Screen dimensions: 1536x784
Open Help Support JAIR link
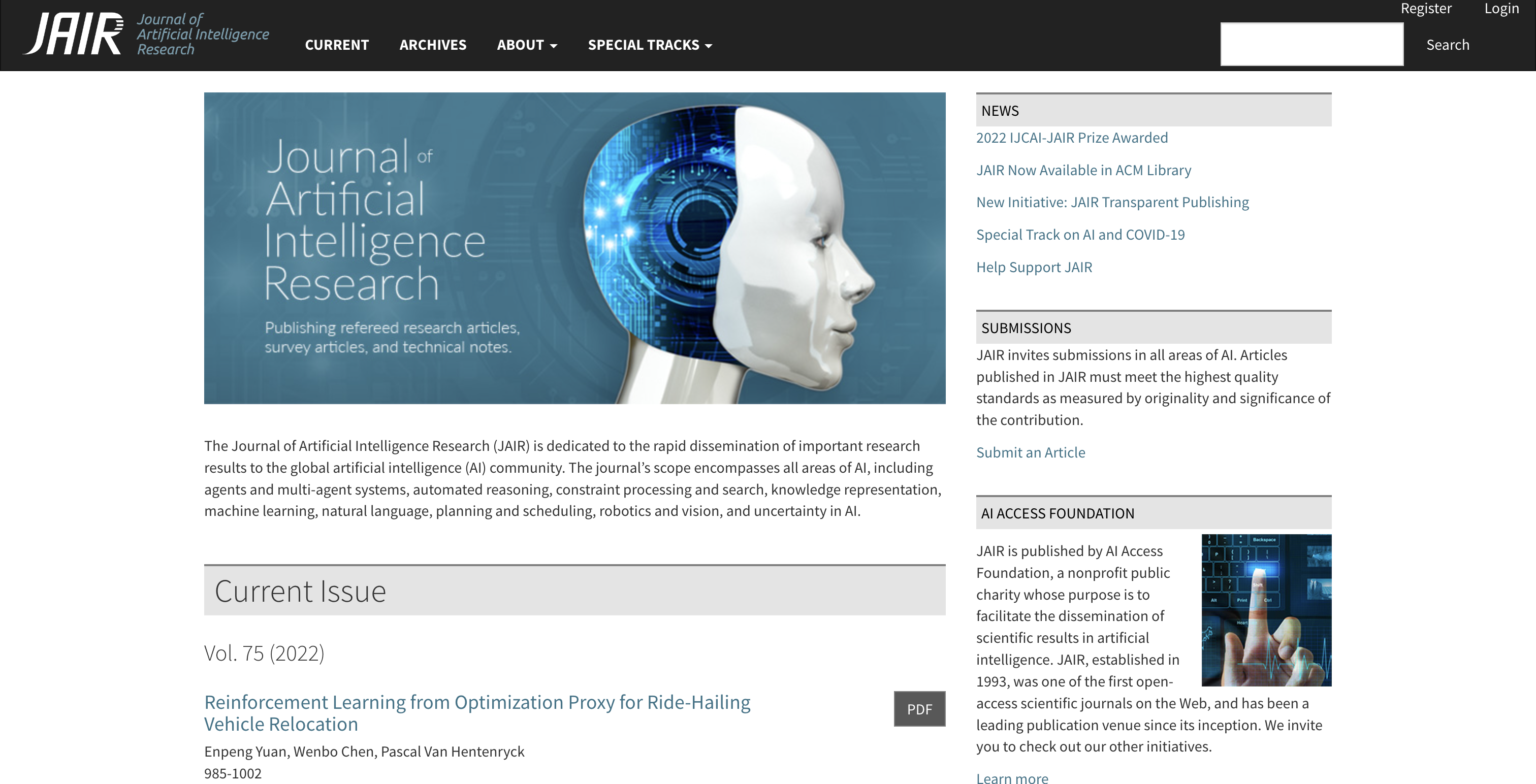[x=1034, y=267]
